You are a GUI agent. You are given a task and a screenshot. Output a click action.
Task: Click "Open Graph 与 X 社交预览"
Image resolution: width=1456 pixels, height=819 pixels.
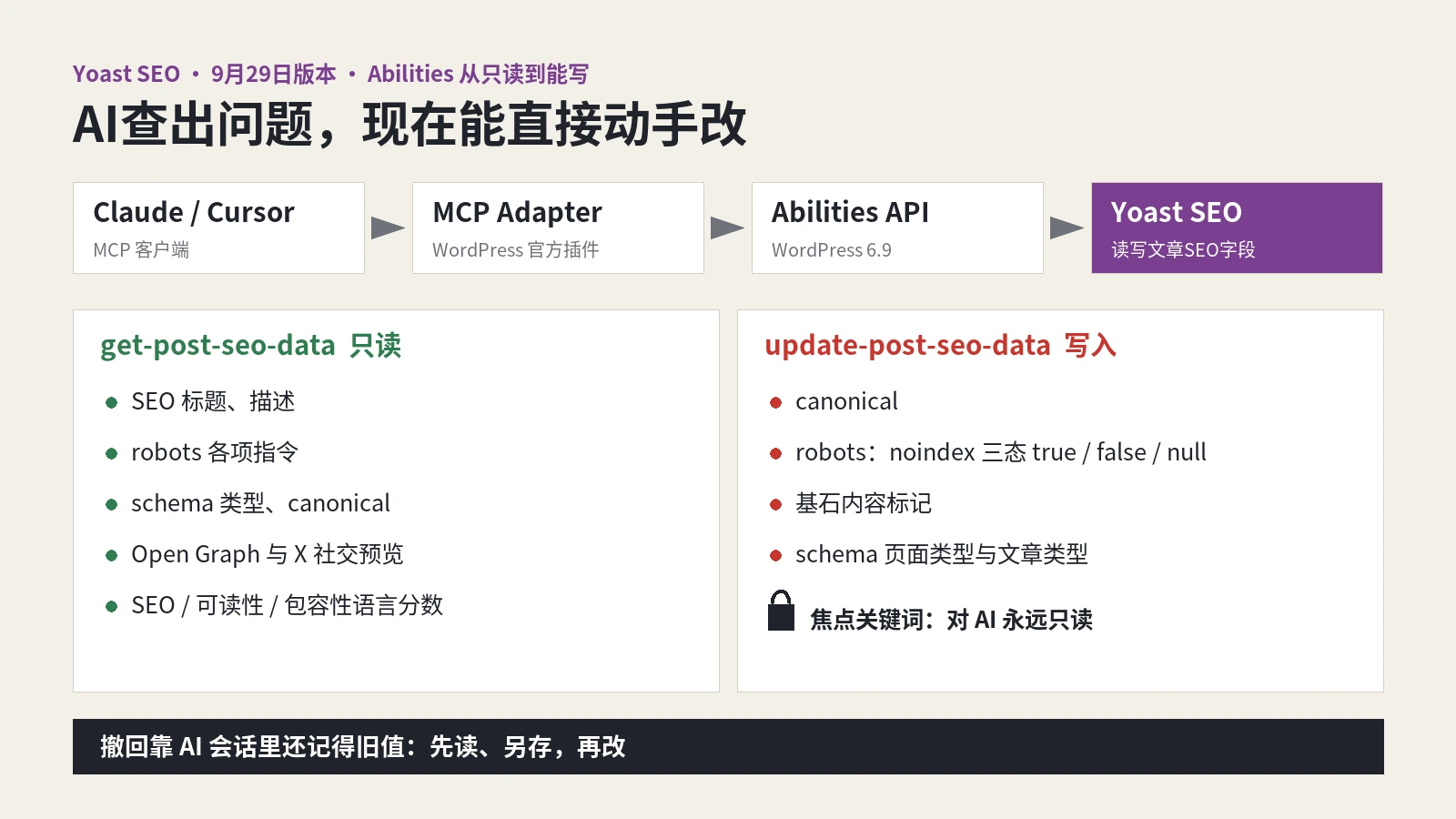(x=268, y=554)
